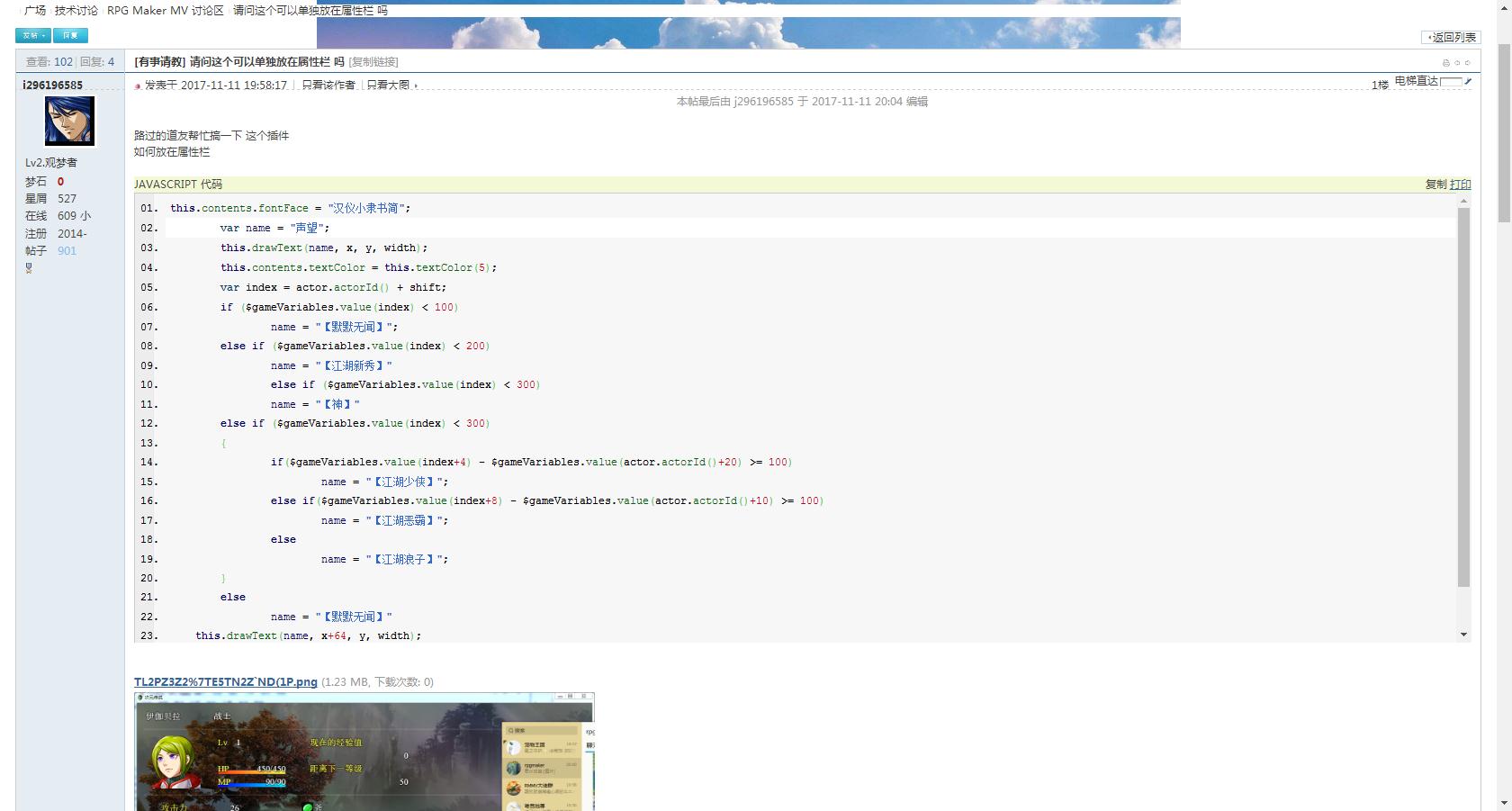Click inside the 电梯直达 floor jump field
The image size is (1512, 811).
coord(1451,81)
